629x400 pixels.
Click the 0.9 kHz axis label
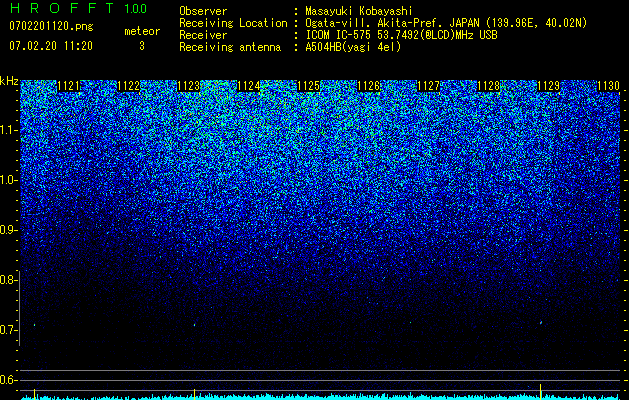(x=8, y=230)
